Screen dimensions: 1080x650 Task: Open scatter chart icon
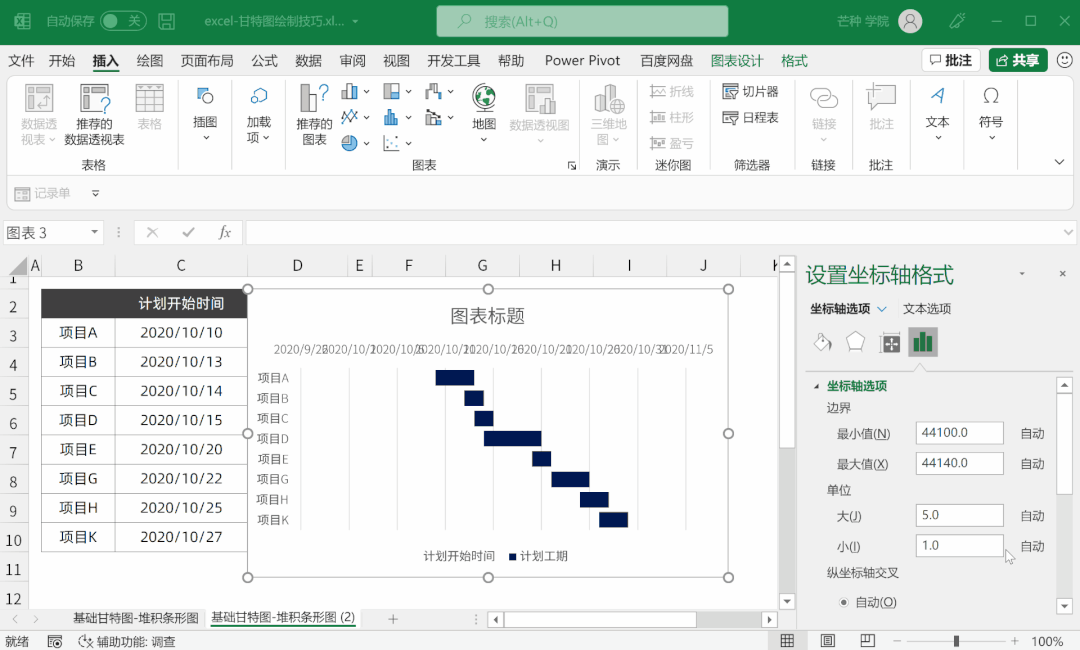[x=391, y=143]
